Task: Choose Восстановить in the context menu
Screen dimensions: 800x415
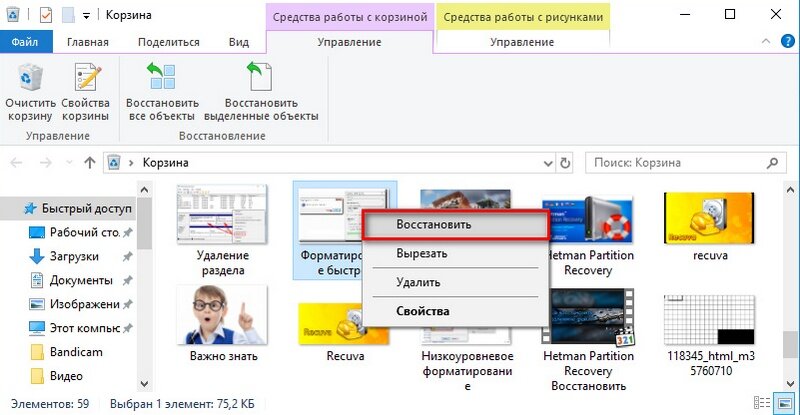Action: [x=456, y=225]
